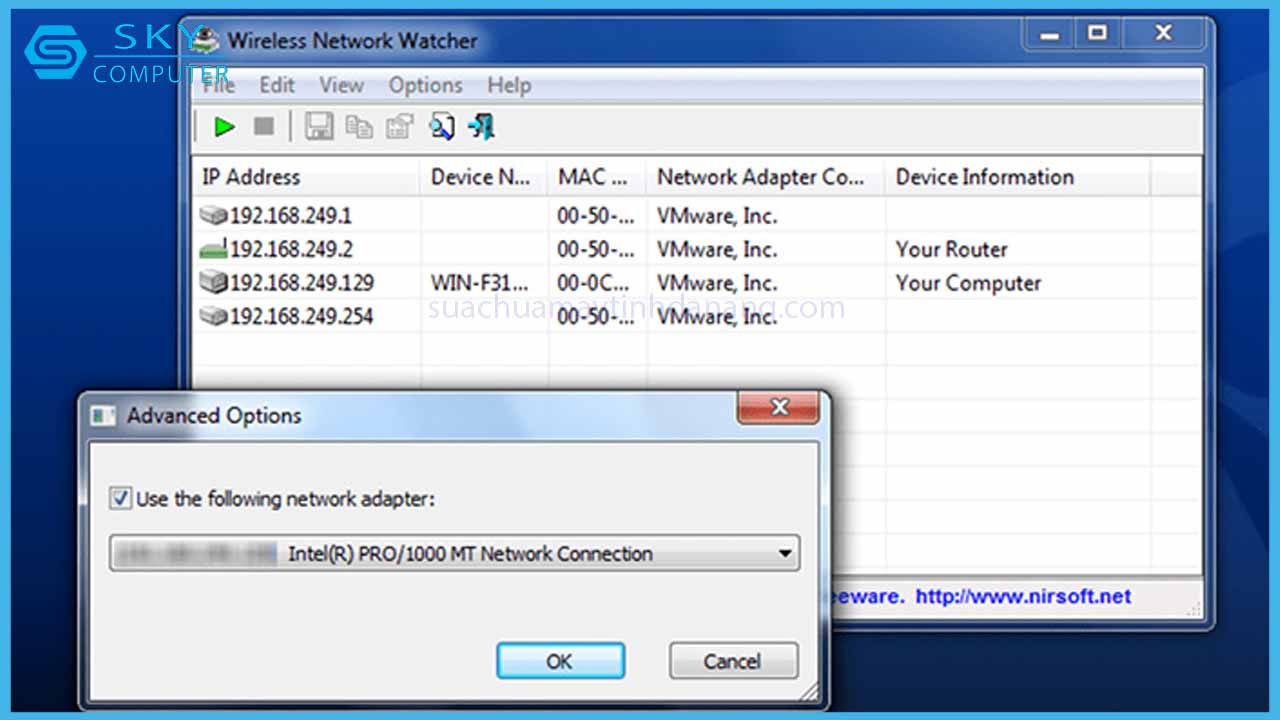Open the Options menu

click(x=426, y=86)
